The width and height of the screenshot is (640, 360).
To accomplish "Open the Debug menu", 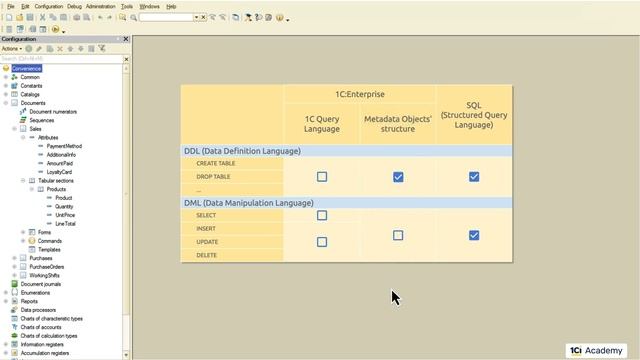I will pyautogui.click(x=74, y=7).
